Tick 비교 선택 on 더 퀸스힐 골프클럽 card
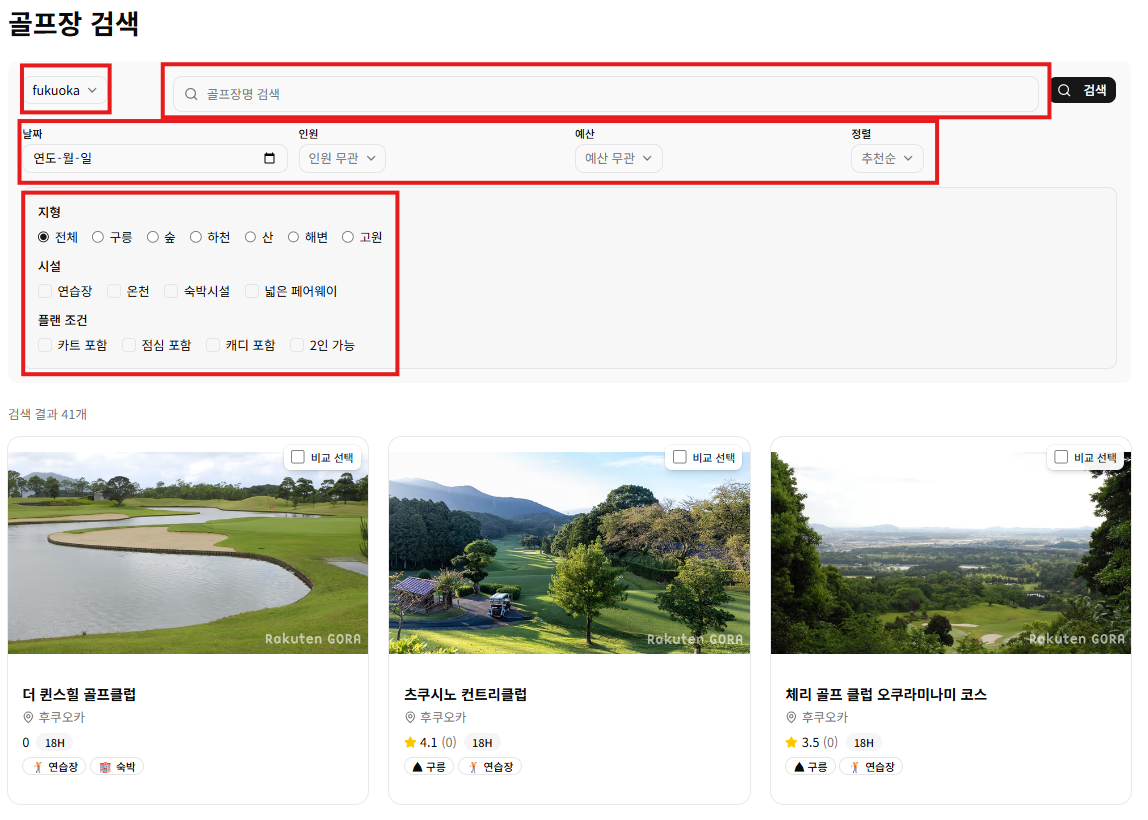Image resolution: width=1148 pixels, height=820 pixels. pyautogui.click(x=298, y=457)
